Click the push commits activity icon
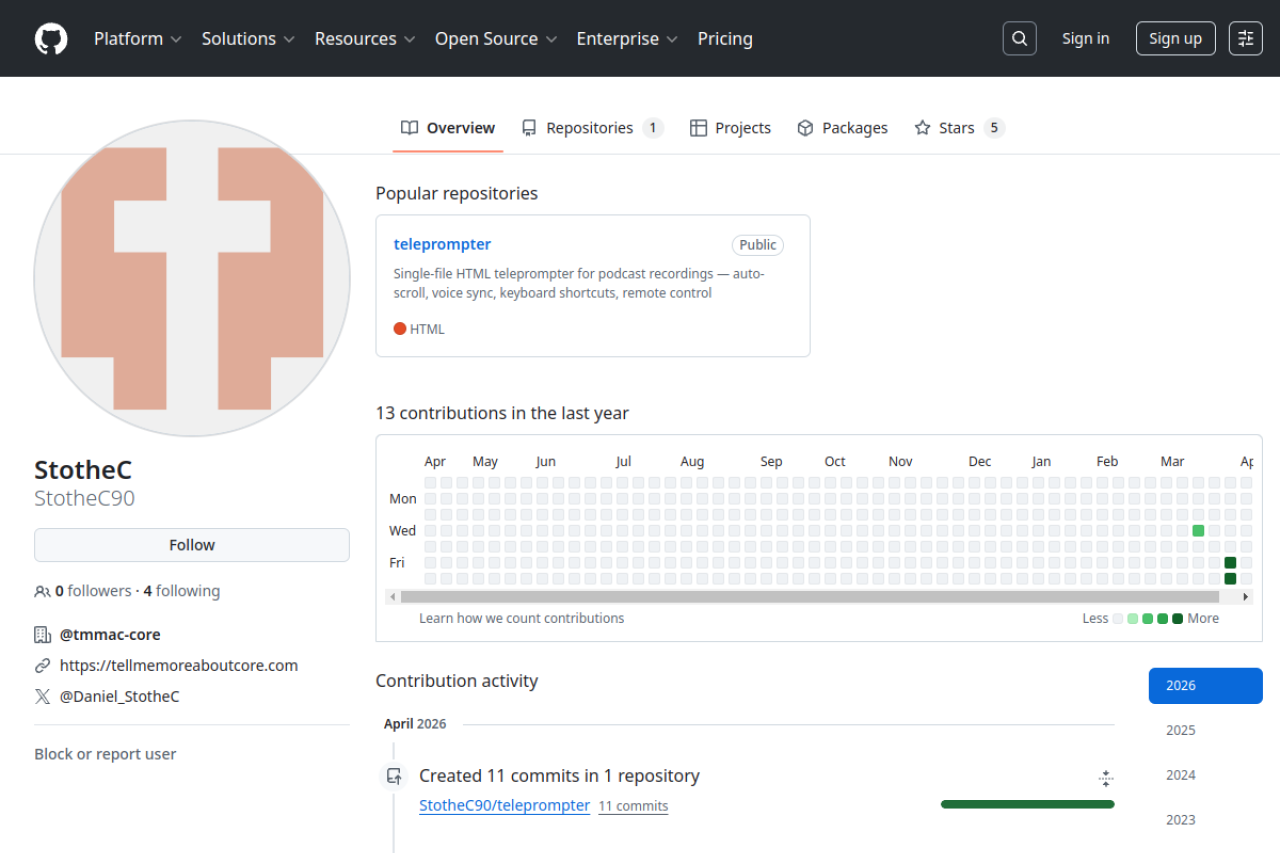Viewport: 1280px width, 853px height. [394, 776]
